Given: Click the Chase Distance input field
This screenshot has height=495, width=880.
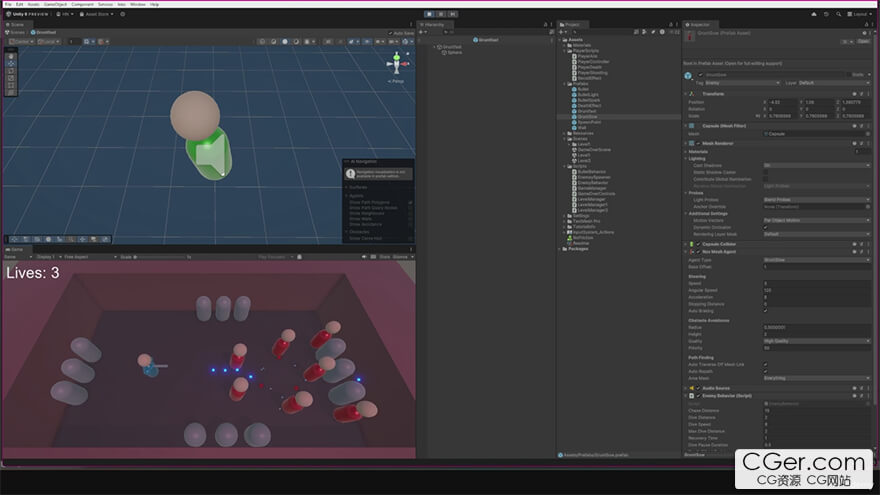Looking at the screenshot, I should [x=817, y=411].
